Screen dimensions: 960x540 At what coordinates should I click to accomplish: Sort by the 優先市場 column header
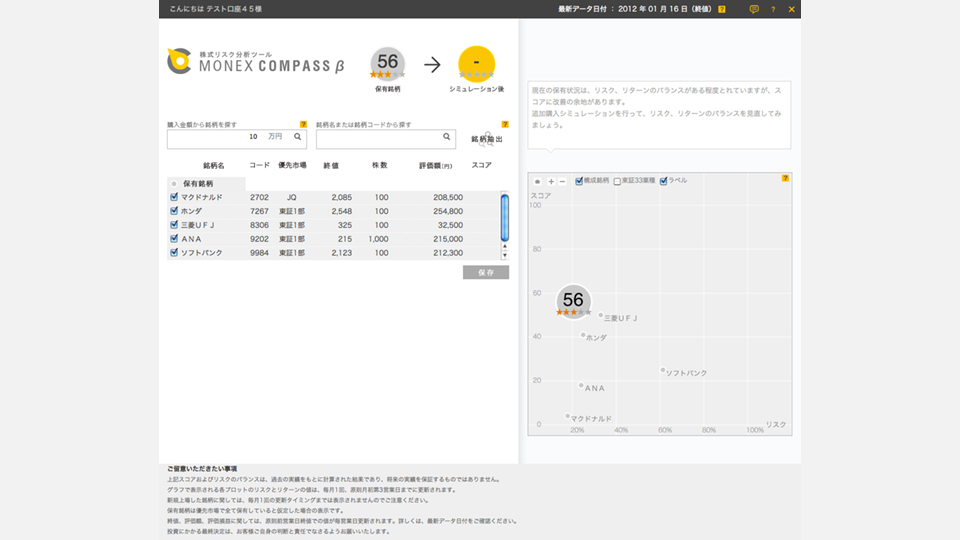pyautogui.click(x=292, y=165)
